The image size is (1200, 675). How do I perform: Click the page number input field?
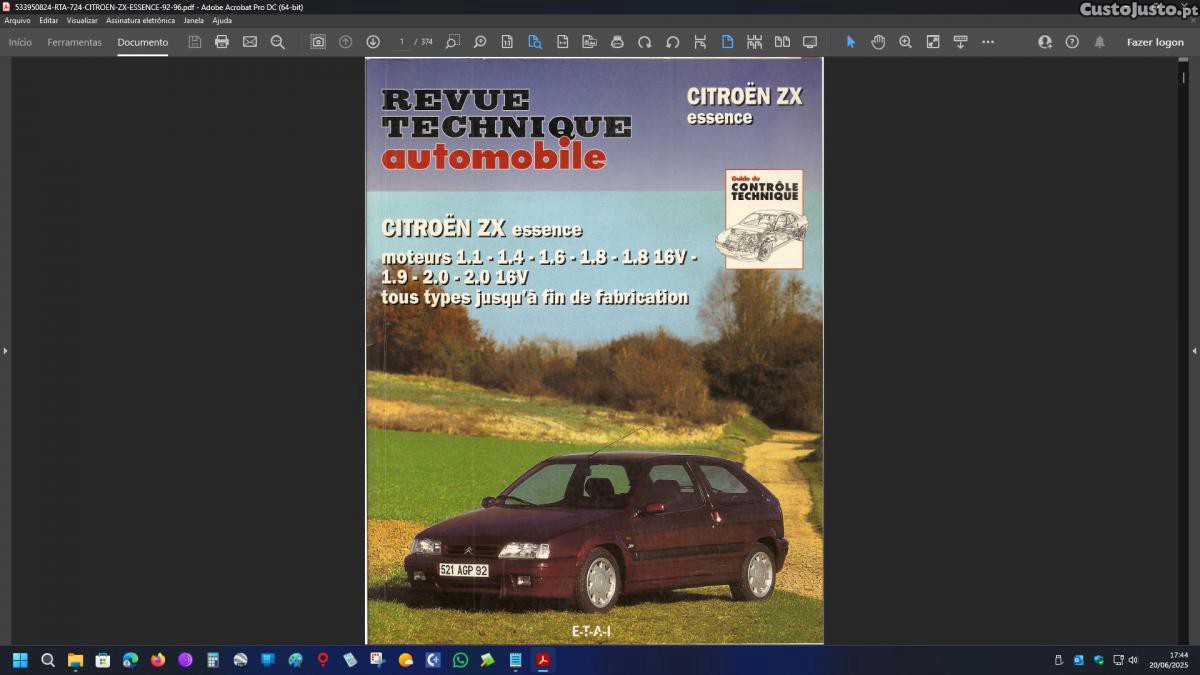coord(402,42)
